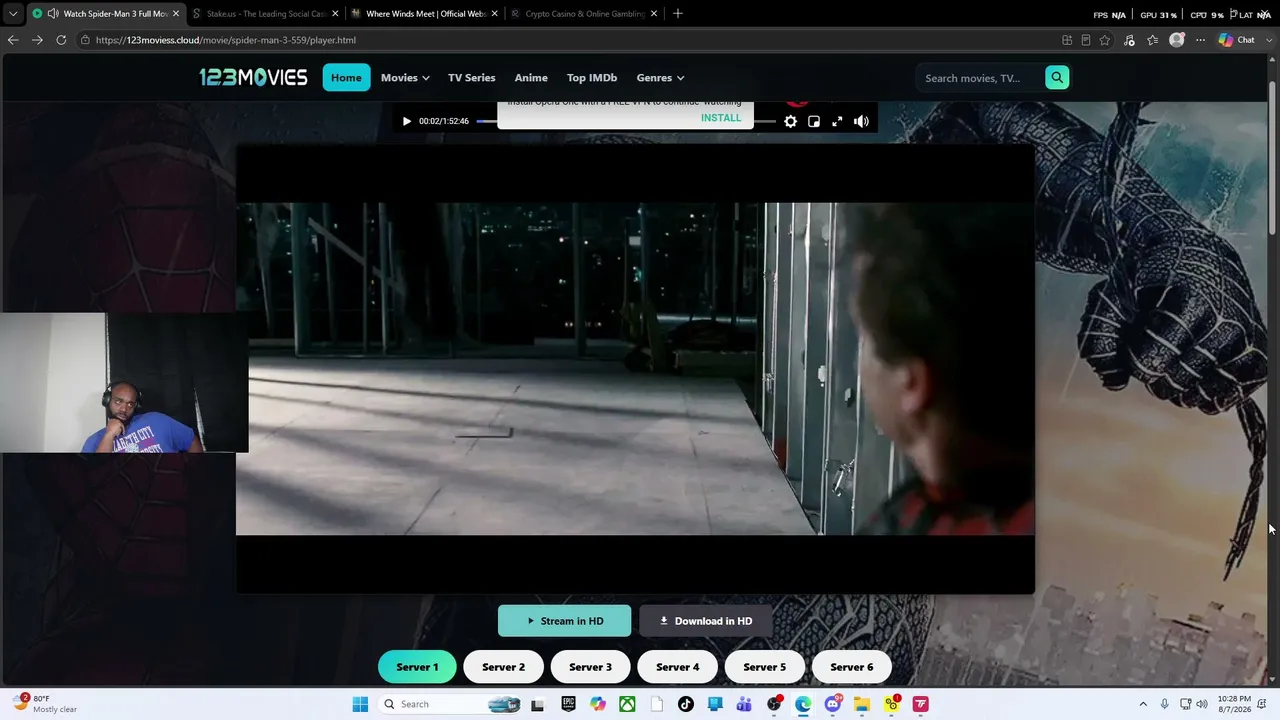Switch to Server 3

590,667
